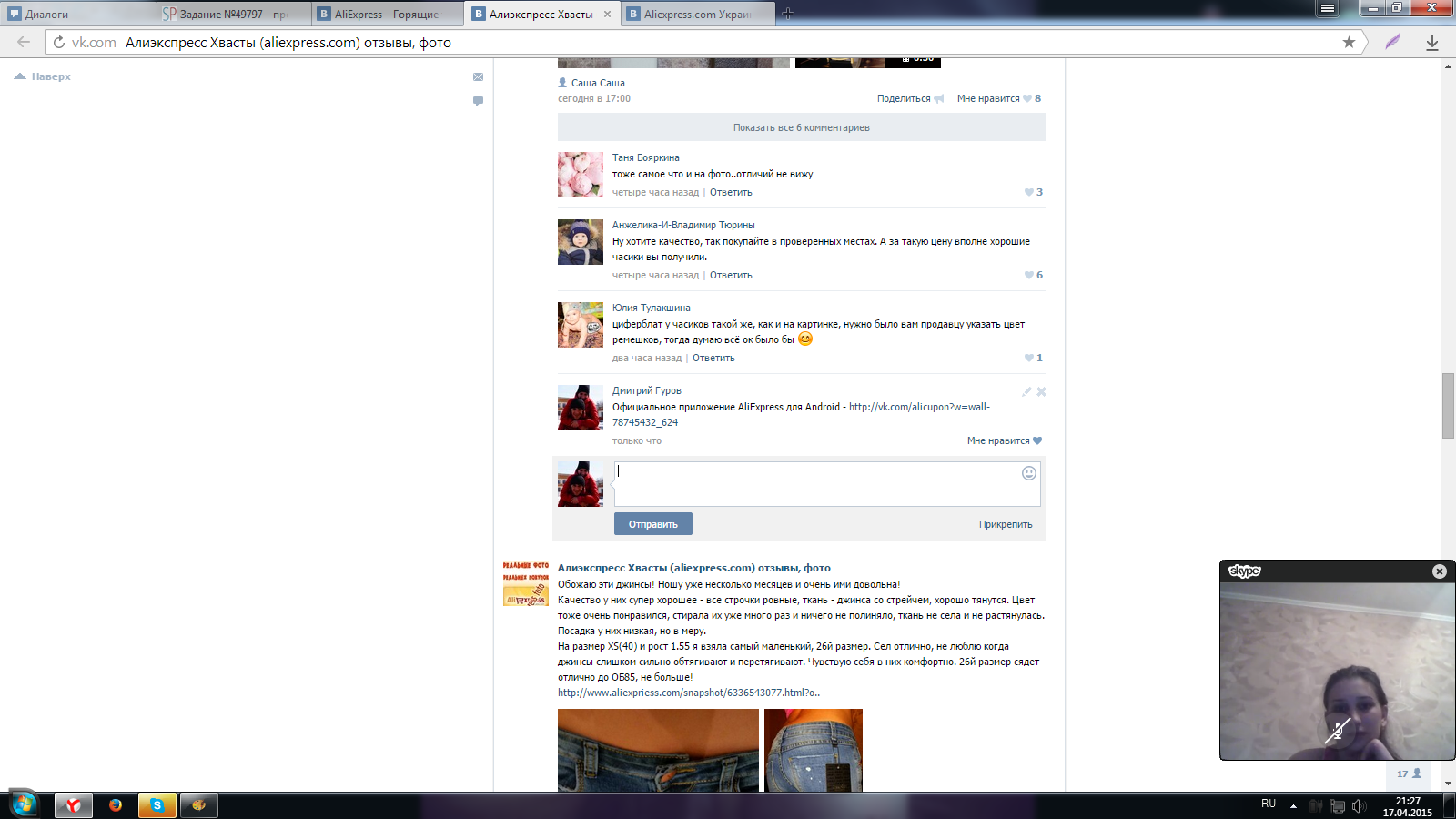Open the Прикрепить attachment menu
The height and width of the screenshot is (819, 1456).
(1006, 524)
